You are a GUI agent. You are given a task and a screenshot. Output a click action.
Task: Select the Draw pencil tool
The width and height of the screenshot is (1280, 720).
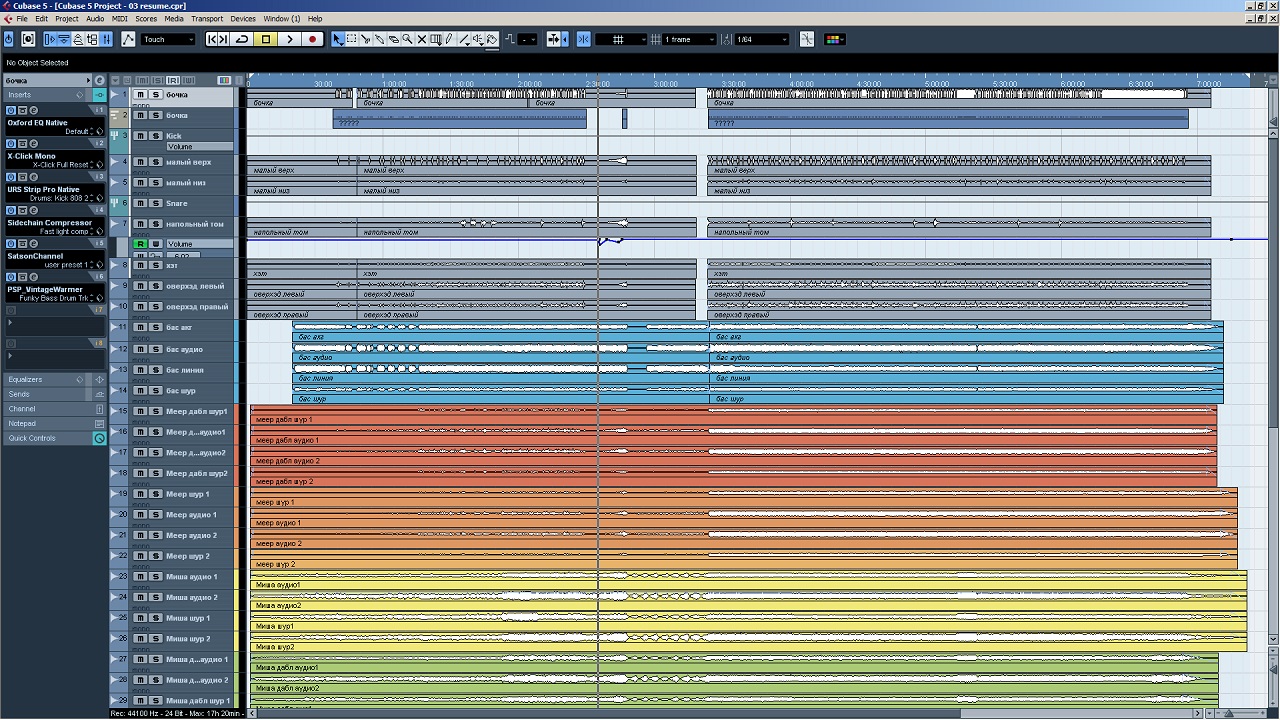coord(449,39)
